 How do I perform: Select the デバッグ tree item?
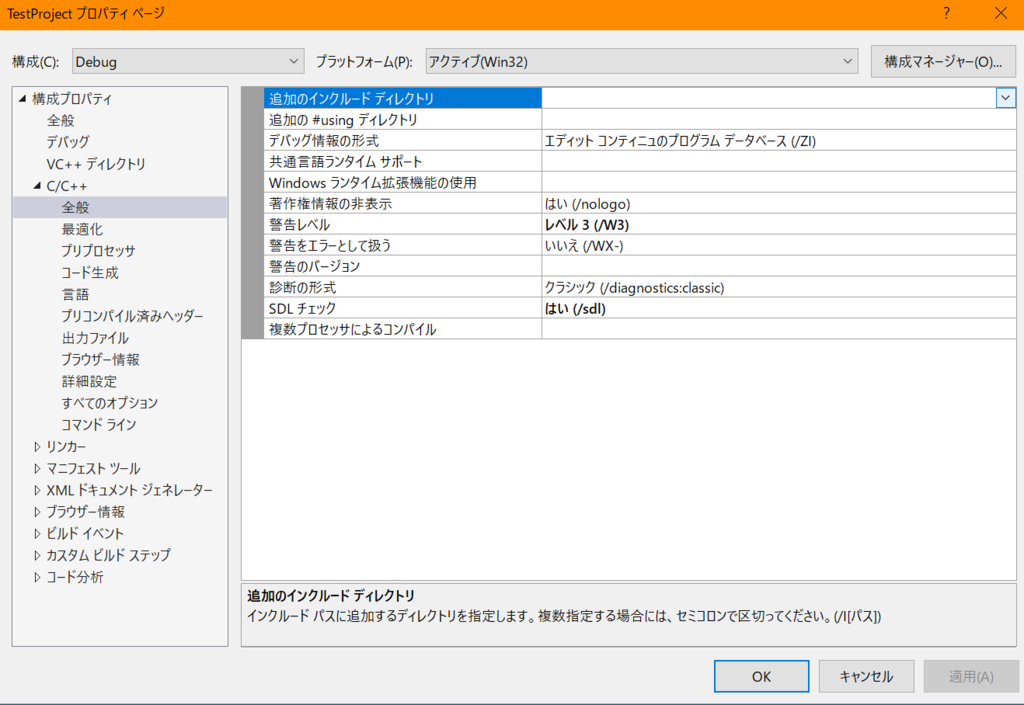68,142
